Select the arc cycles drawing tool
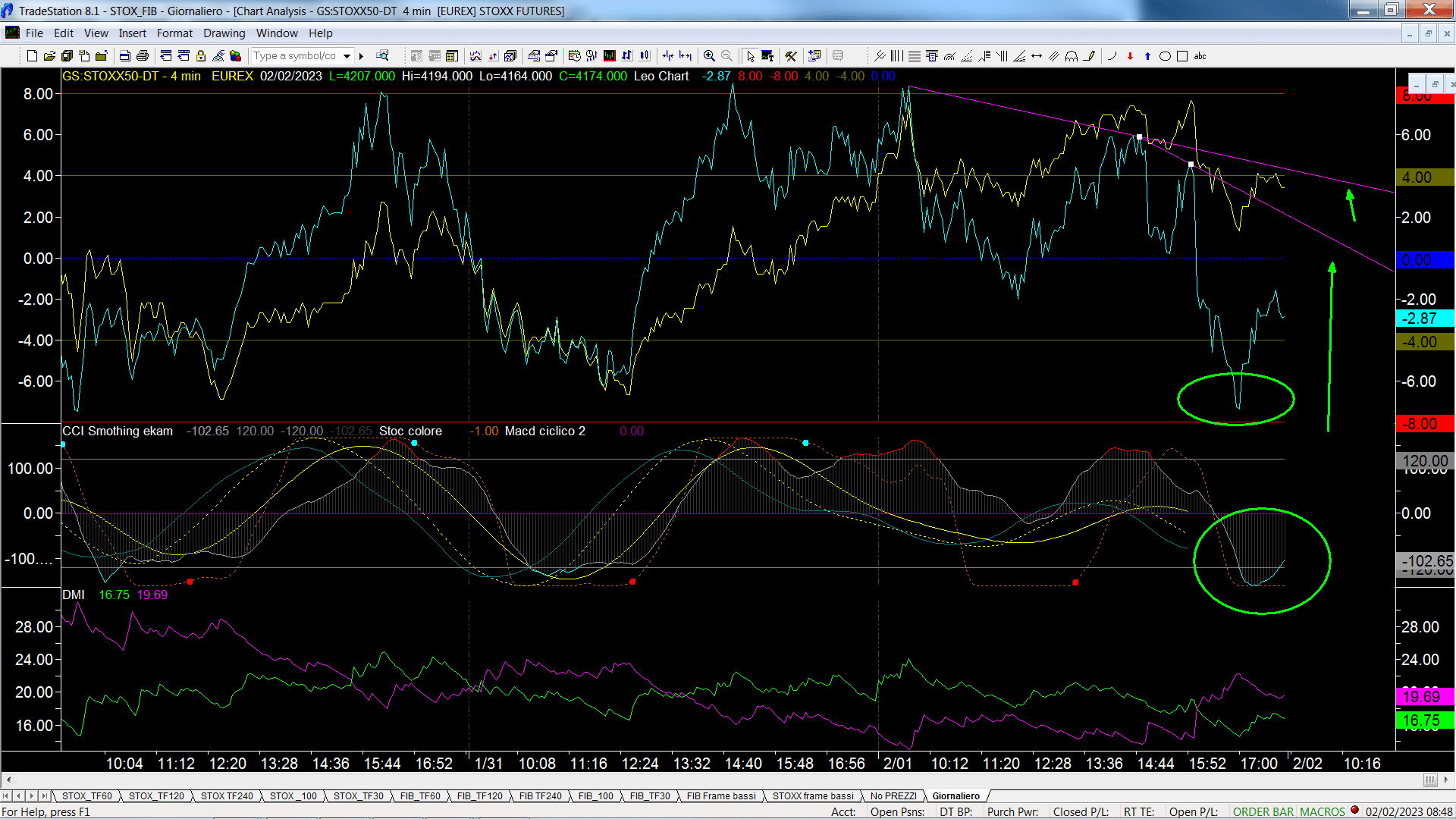1456x819 pixels. click(1072, 55)
